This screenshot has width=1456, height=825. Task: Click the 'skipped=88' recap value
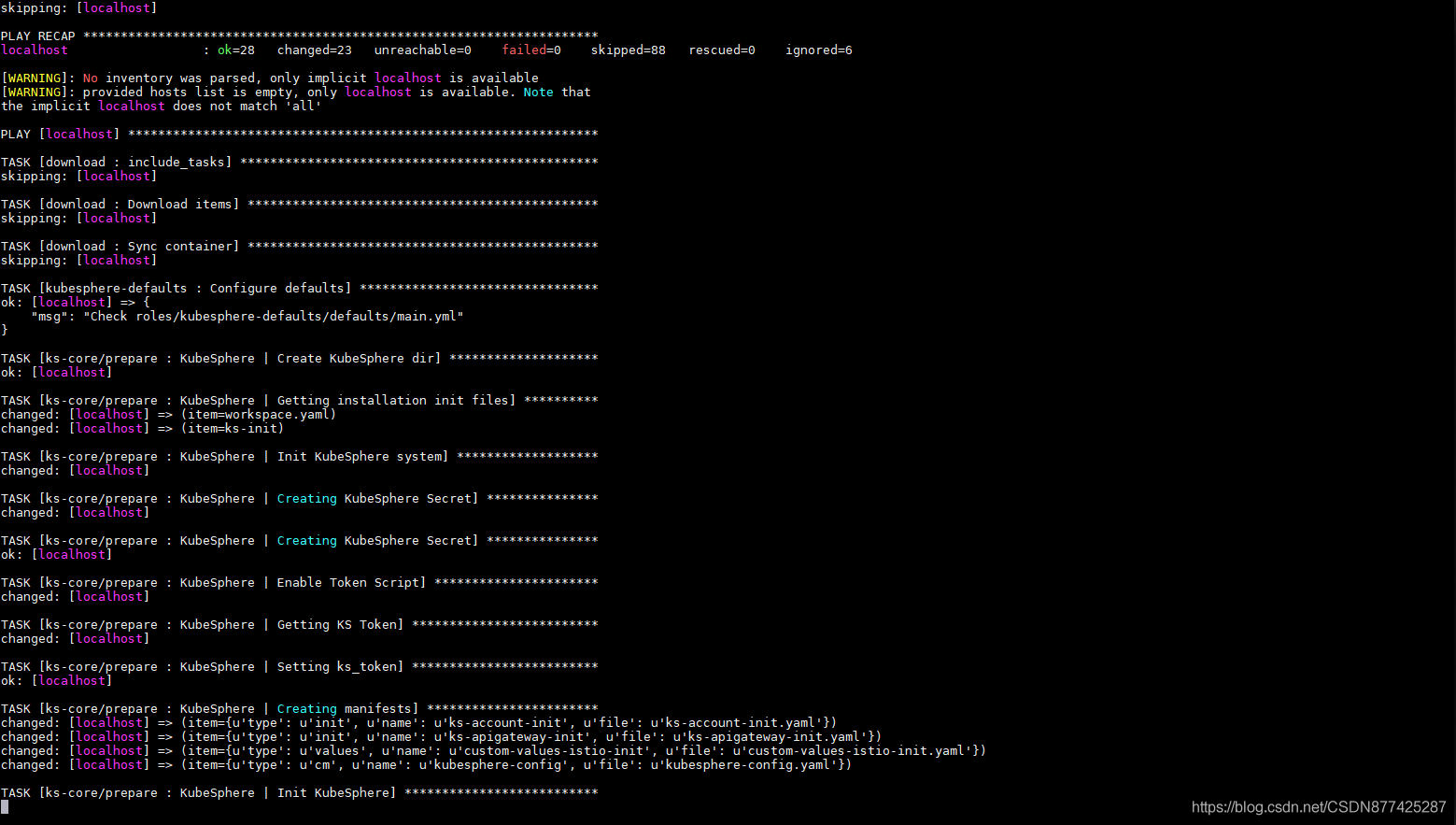click(629, 50)
